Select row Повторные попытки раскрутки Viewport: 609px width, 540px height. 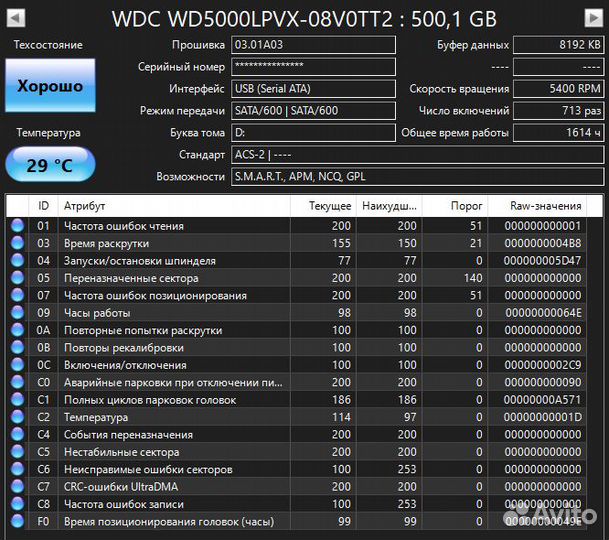pos(296,330)
